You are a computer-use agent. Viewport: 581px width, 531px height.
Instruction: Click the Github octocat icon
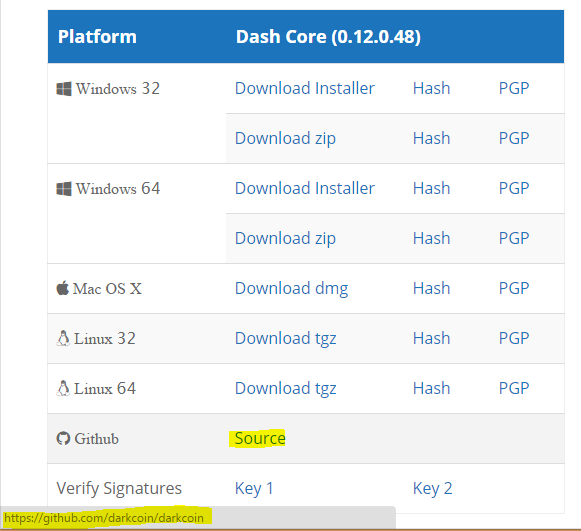point(63,438)
